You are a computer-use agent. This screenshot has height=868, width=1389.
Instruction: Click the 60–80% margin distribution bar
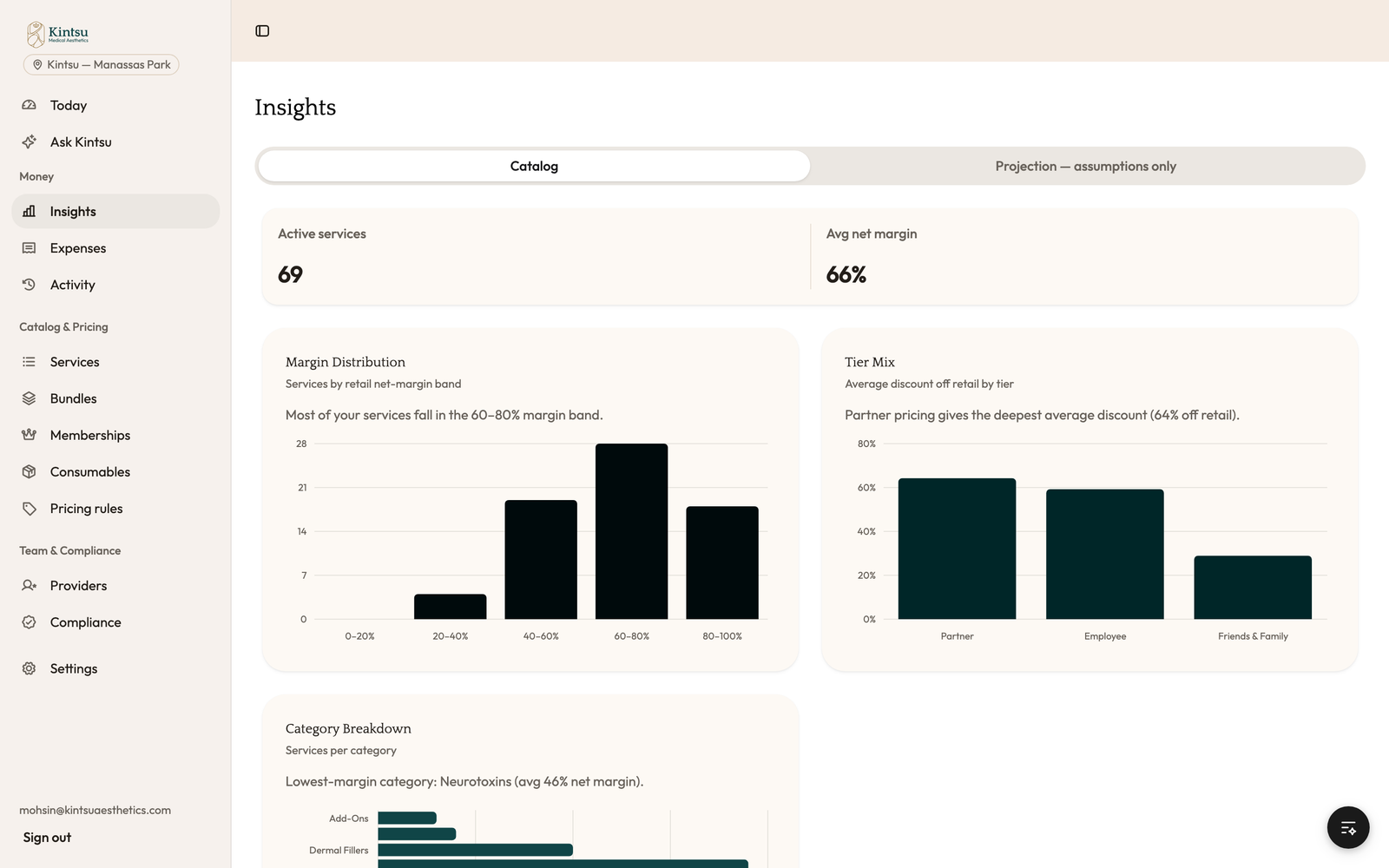pyautogui.click(x=632, y=531)
